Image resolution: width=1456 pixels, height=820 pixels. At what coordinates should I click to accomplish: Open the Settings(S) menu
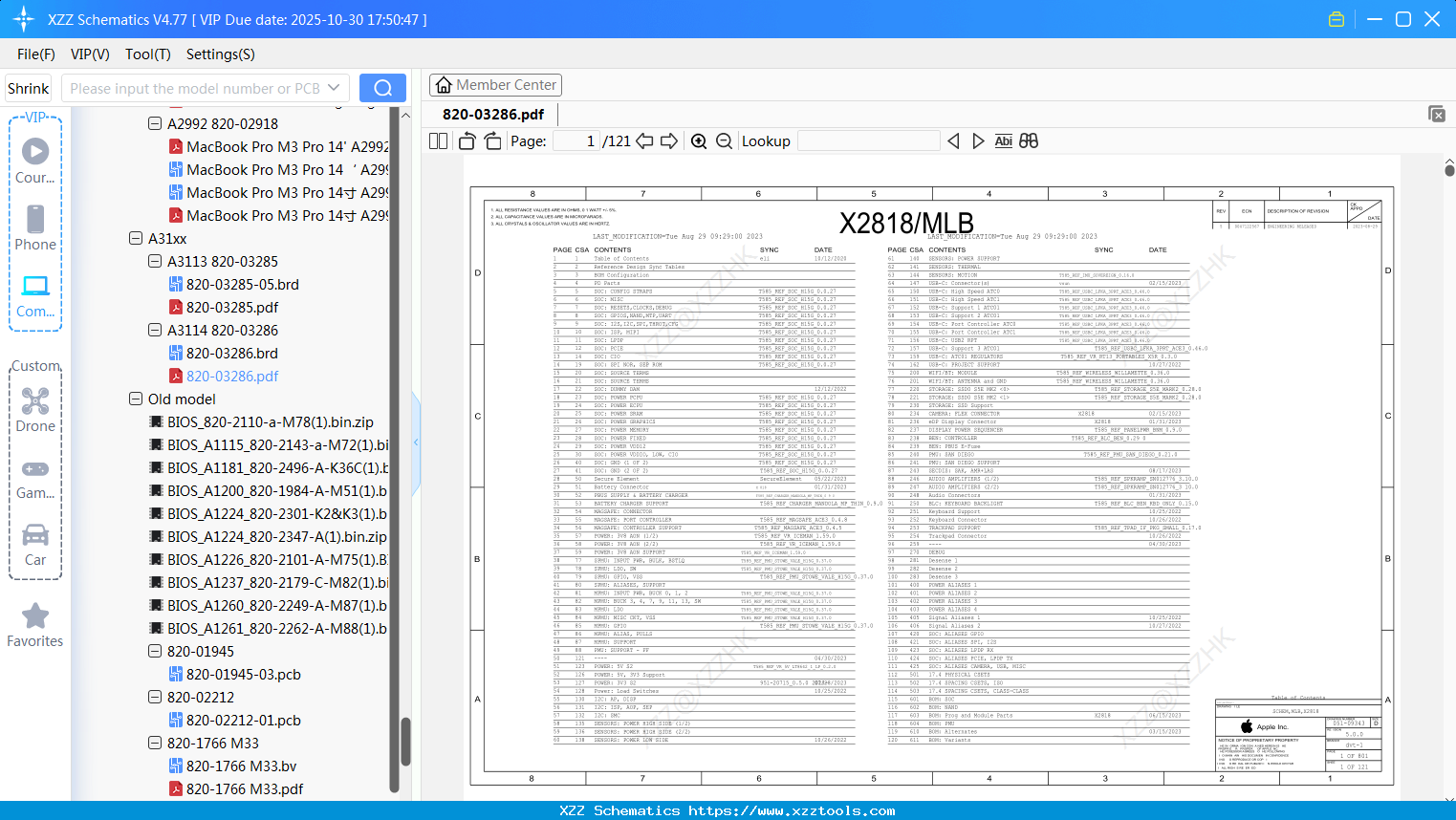[221, 54]
